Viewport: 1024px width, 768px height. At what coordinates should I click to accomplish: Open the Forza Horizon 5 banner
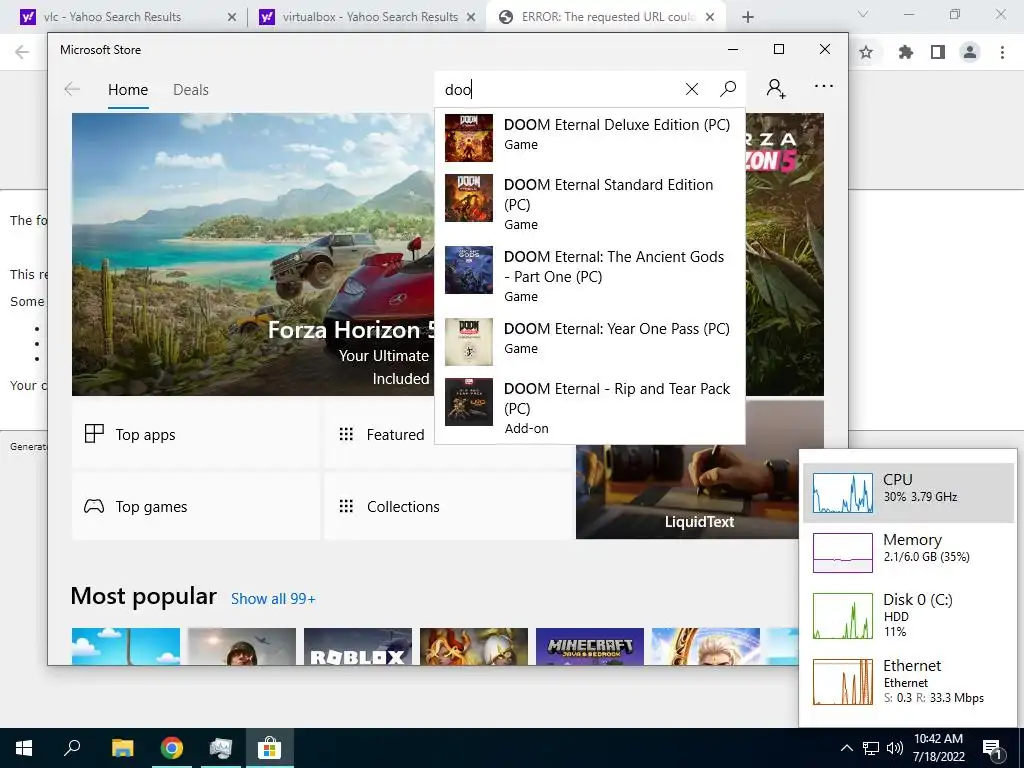click(x=253, y=254)
